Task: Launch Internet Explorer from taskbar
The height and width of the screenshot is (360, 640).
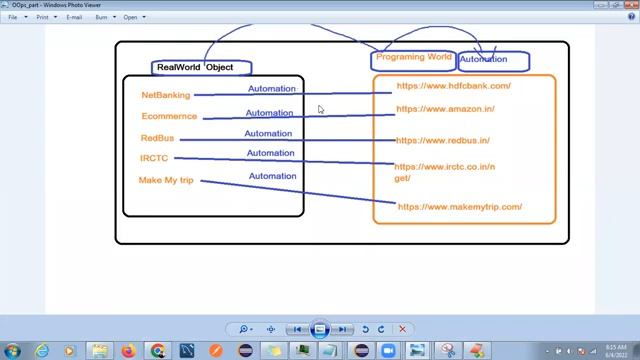Action: (x=42, y=351)
